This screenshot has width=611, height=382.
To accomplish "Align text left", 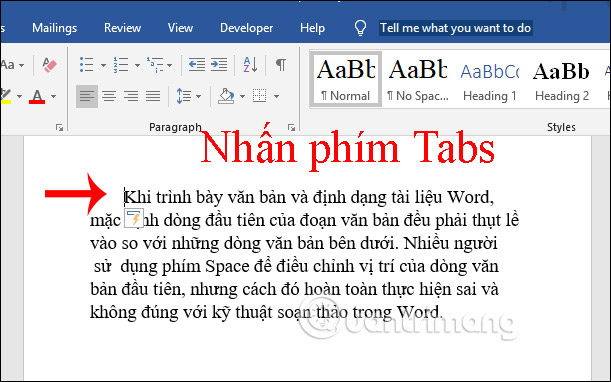I will pos(87,96).
